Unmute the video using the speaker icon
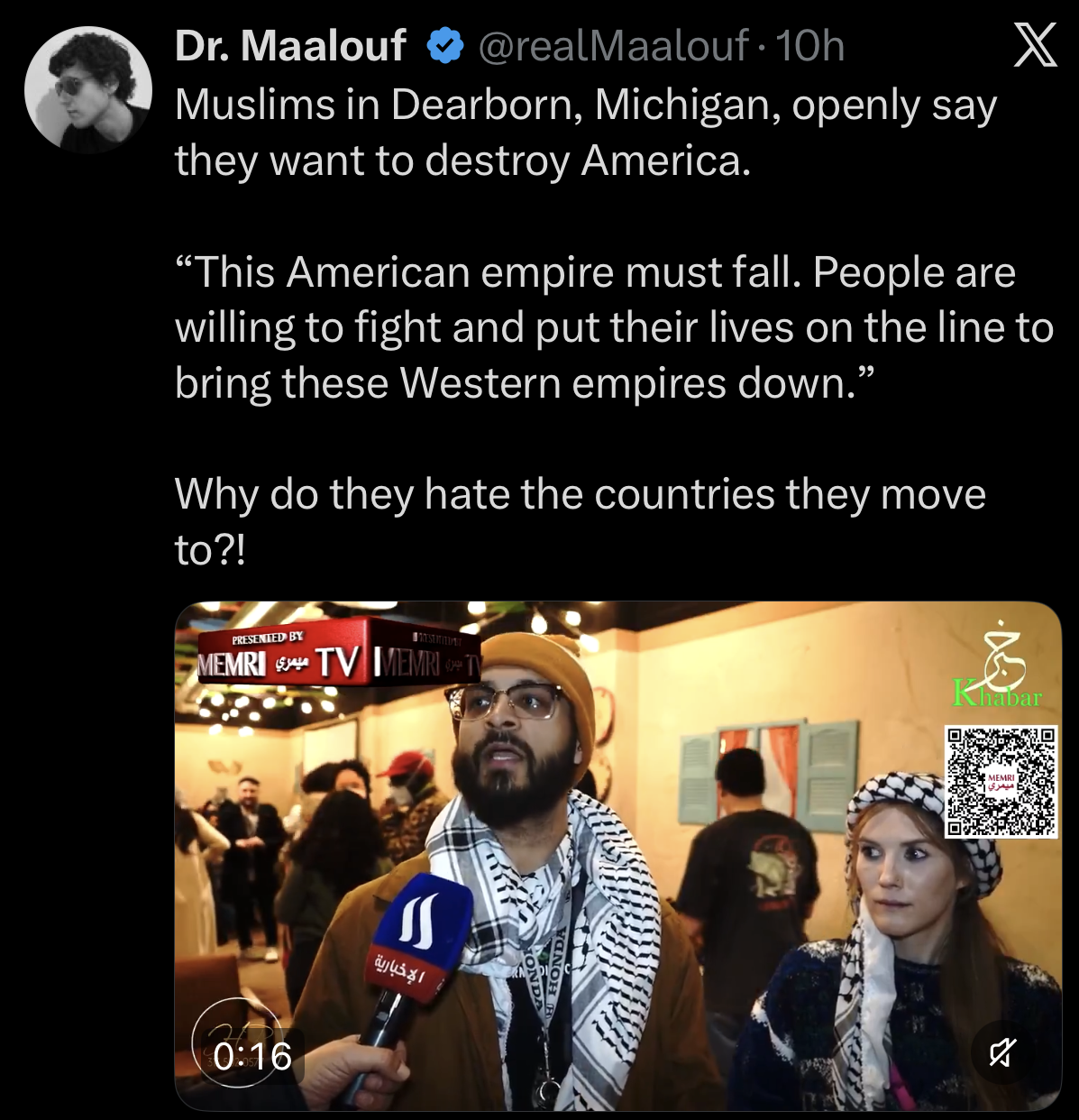The height and width of the screenshot is (1120, 1079). pos(1003,1051)
